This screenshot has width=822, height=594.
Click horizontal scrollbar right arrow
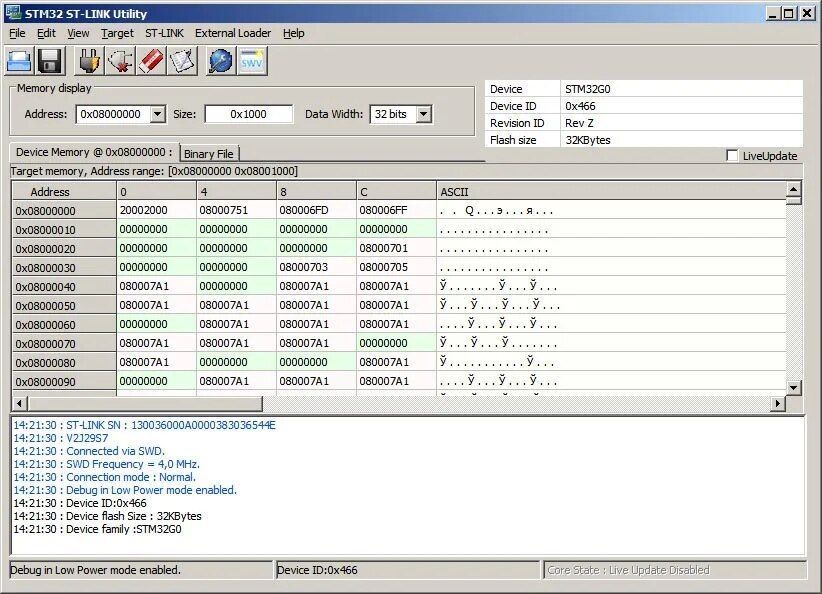click(x=778, y=403)
